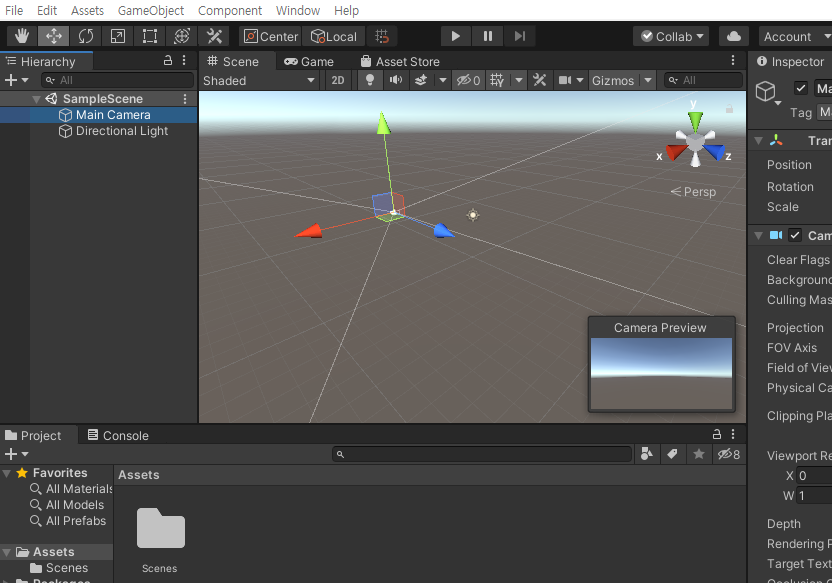Click the scene gizmo Z axis cone
This screenshot has height=583, width=832.
click(x=715, y=153)
